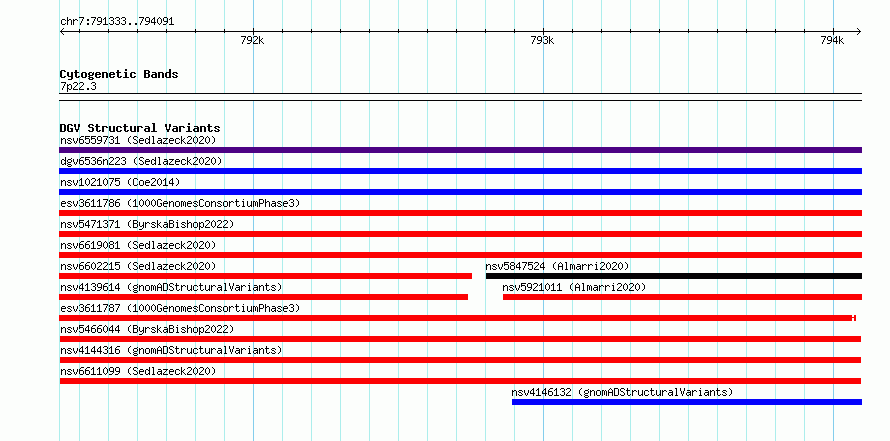Open nsv4144316 (gnomADStructuralVariants) label
The width and height of the screenshot is (890, 441).
171,350
